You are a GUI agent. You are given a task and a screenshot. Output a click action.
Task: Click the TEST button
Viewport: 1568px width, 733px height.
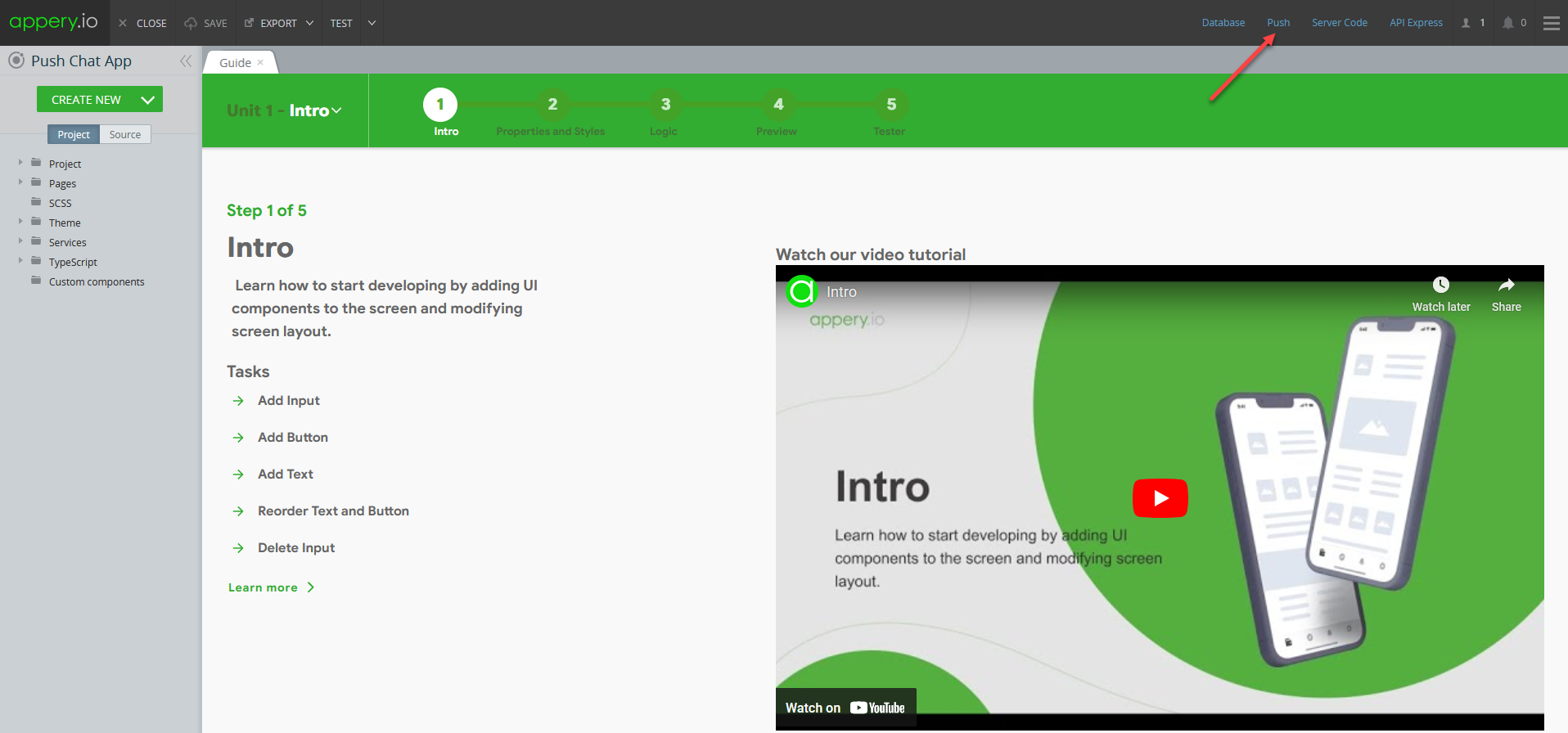(341, 23)
